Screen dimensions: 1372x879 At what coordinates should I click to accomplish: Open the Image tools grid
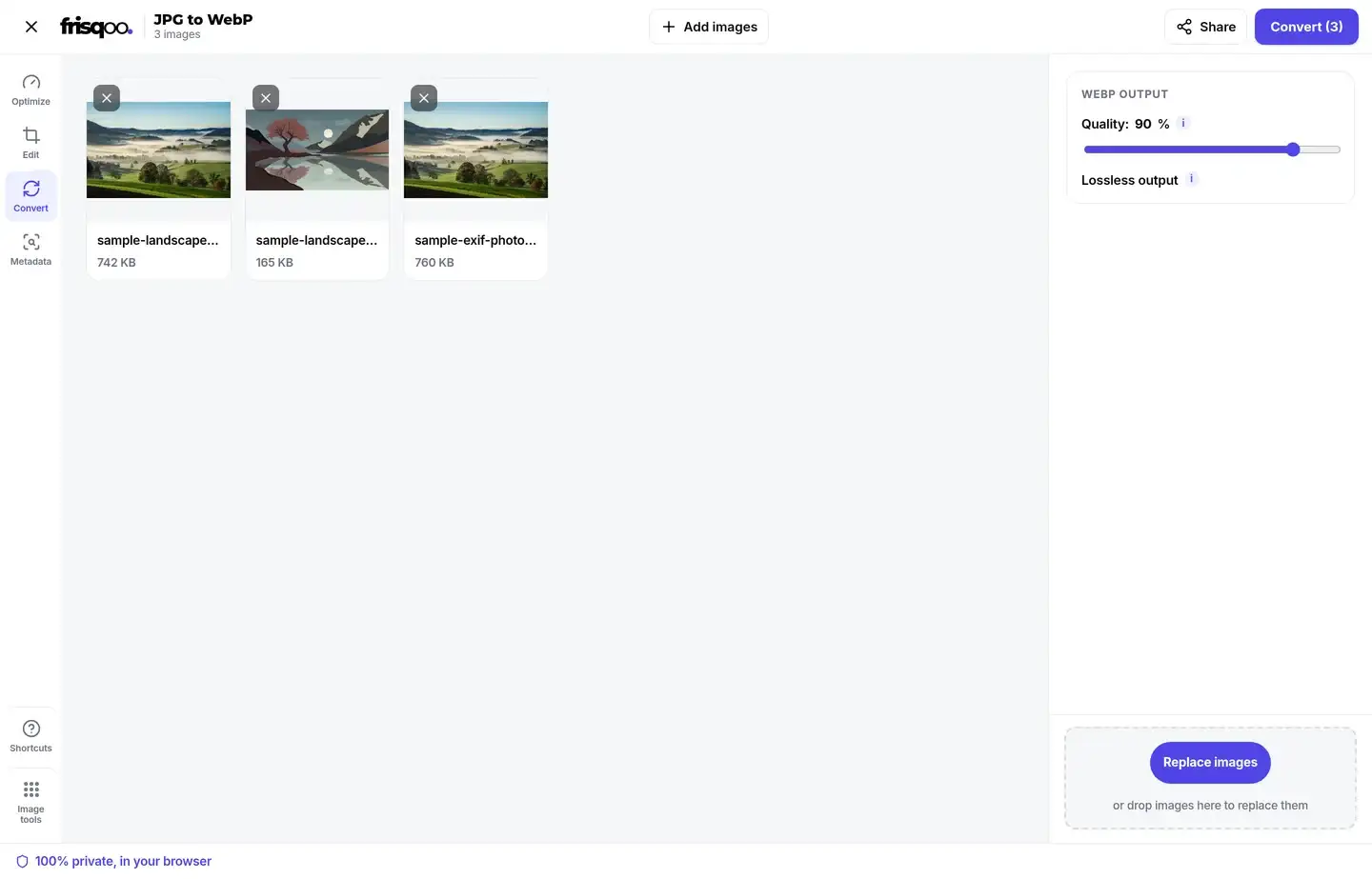point(30,801)
